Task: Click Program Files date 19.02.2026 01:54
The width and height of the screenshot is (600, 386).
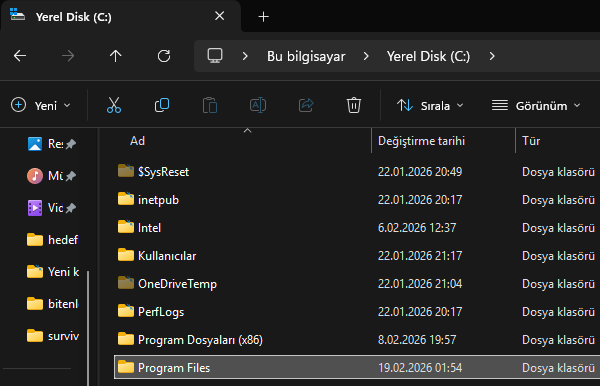Action: pos(420,368)
